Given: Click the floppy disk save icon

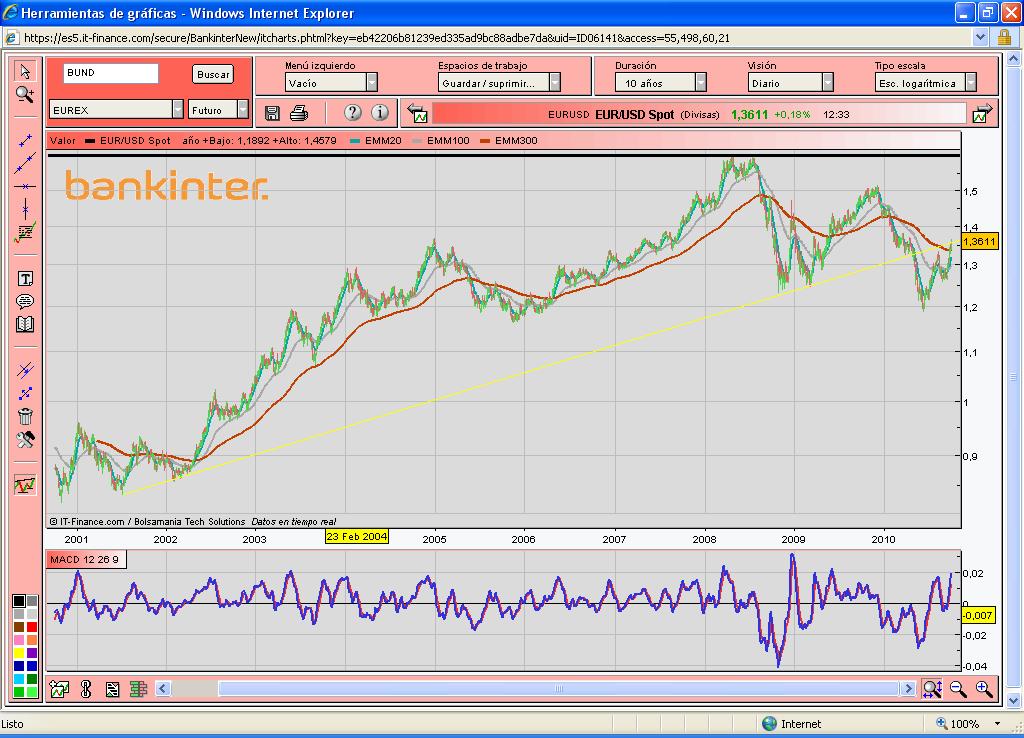Looking at the screenshot, I should (273, 112).
